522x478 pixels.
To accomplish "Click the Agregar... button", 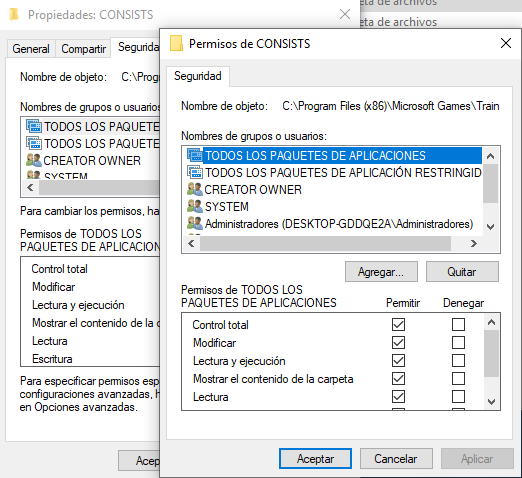I will (381, 272).
